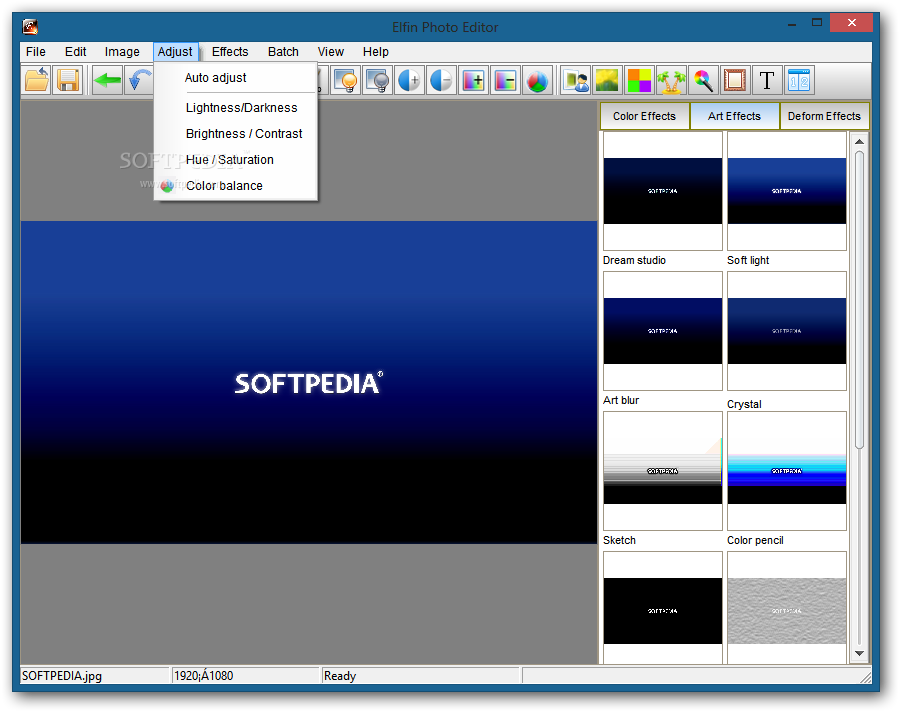The width and height of the screenshot is (900, 712).
Task: Click the blue undo arrow icon
Action: click(x=139, y=80)
